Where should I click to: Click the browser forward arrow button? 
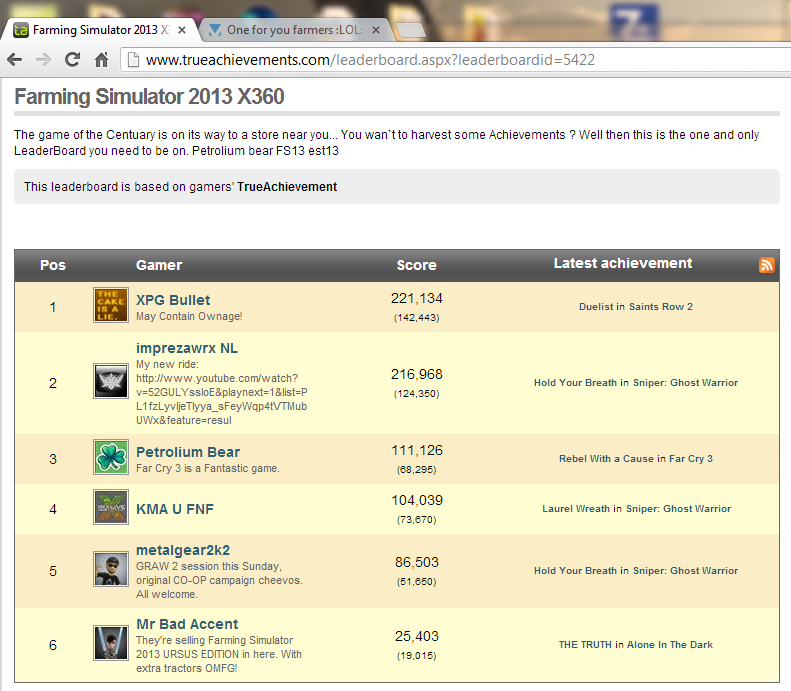[43, 60]
